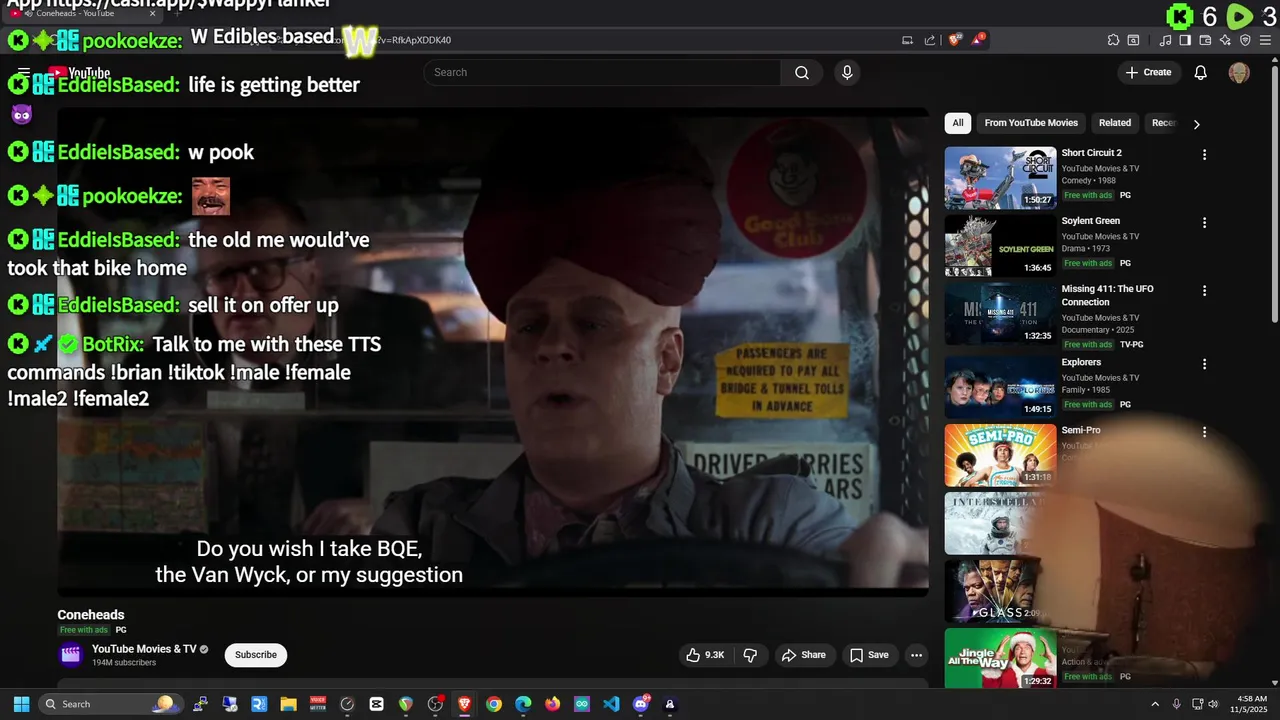This screenshot has height=720, width=1280.
Task: Dislike the Coneheads video
Action: (751, 655)
